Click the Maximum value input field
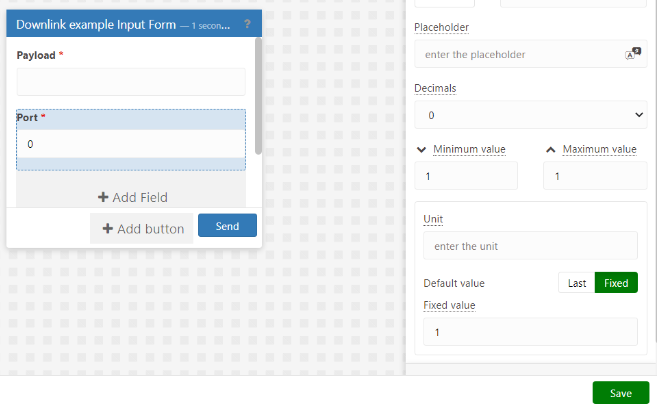 (595, 176)
